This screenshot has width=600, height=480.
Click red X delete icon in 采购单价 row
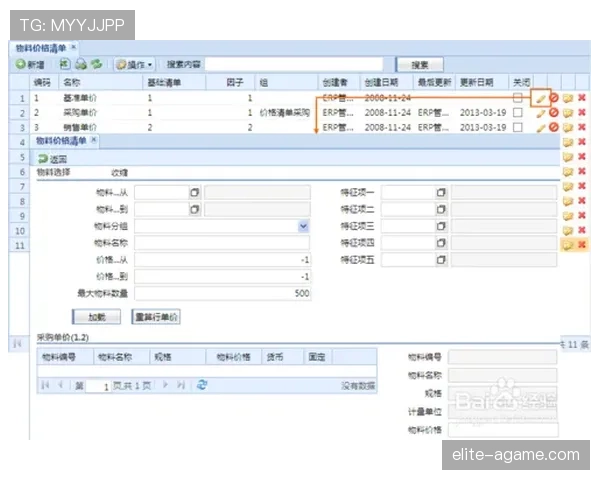pyautogui.click(x=582, y=112)
